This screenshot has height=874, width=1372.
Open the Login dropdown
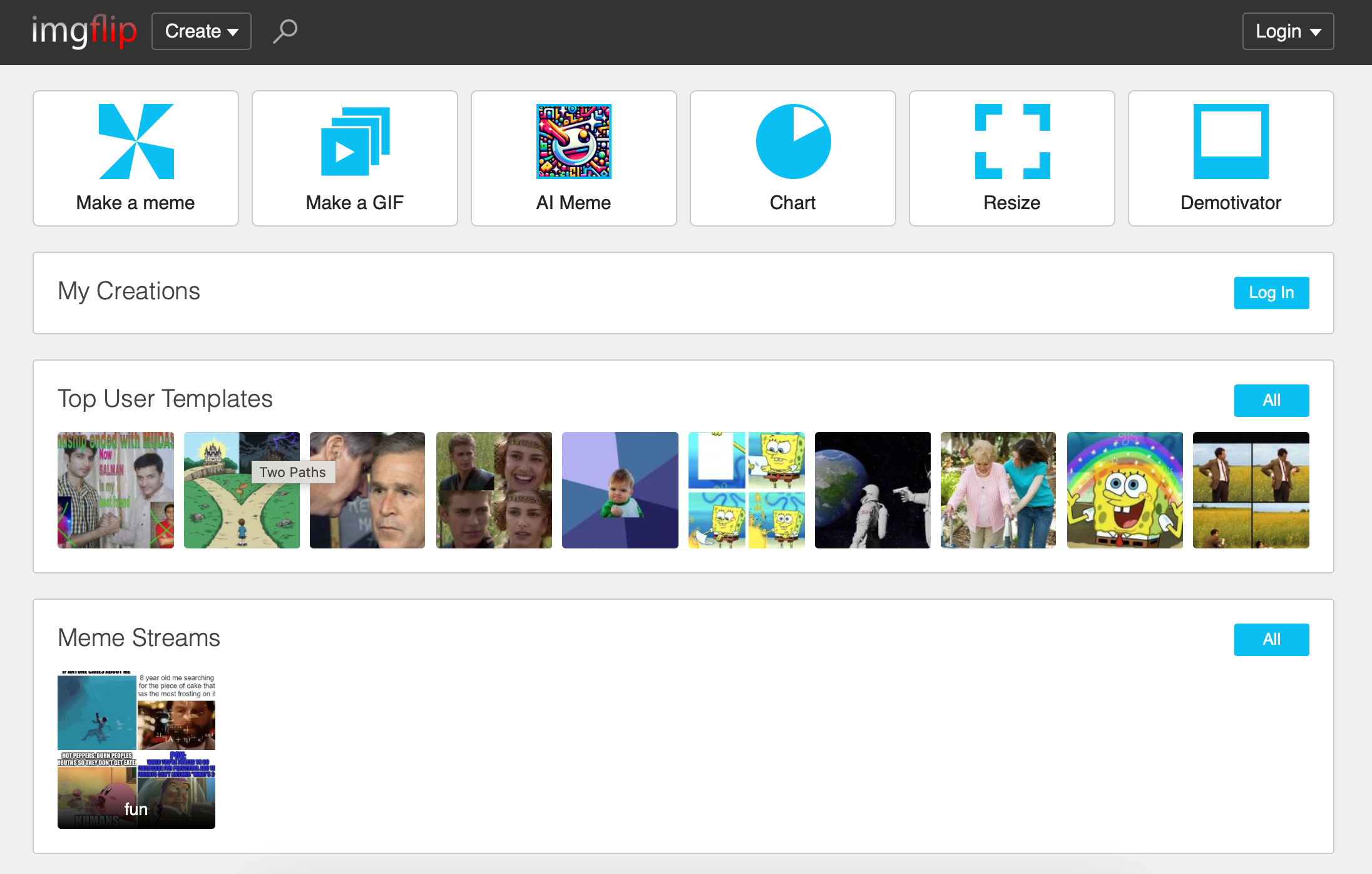pyautogui.click(x=1288, y=31)
